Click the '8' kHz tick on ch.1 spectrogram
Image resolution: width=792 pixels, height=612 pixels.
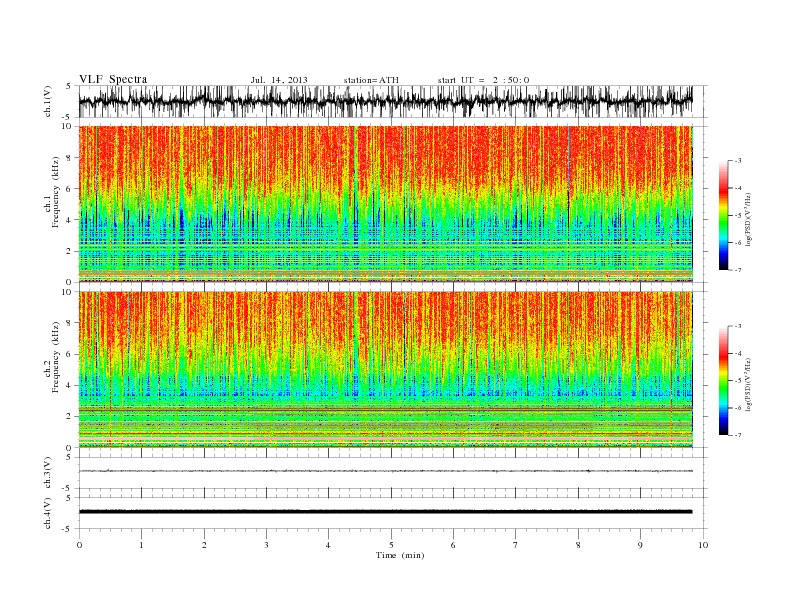69,158
